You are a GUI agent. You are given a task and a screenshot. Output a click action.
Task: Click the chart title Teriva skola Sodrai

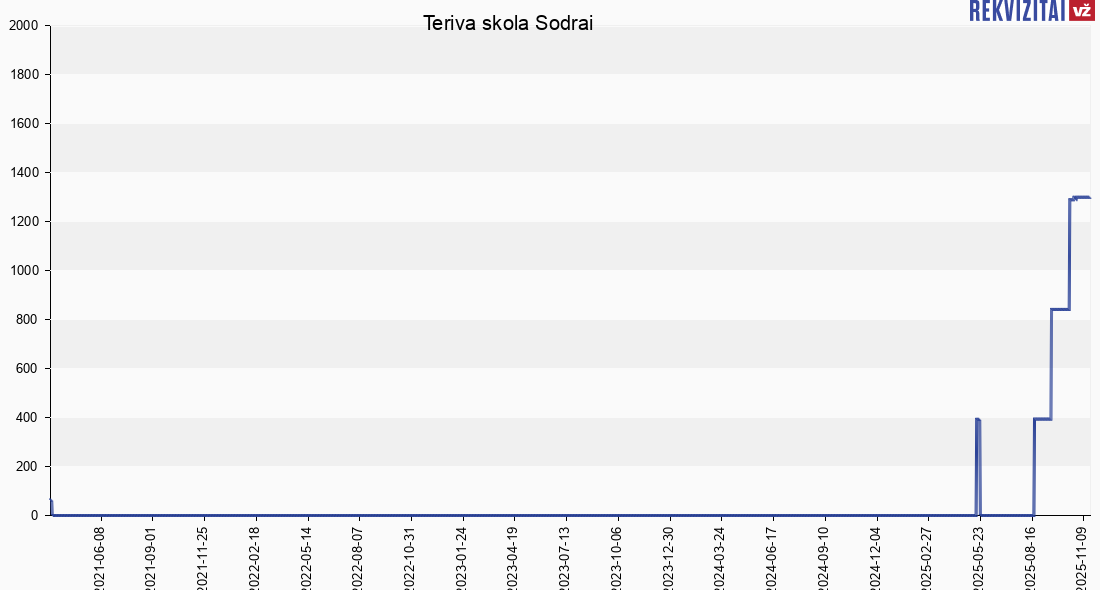pos(508,23)
